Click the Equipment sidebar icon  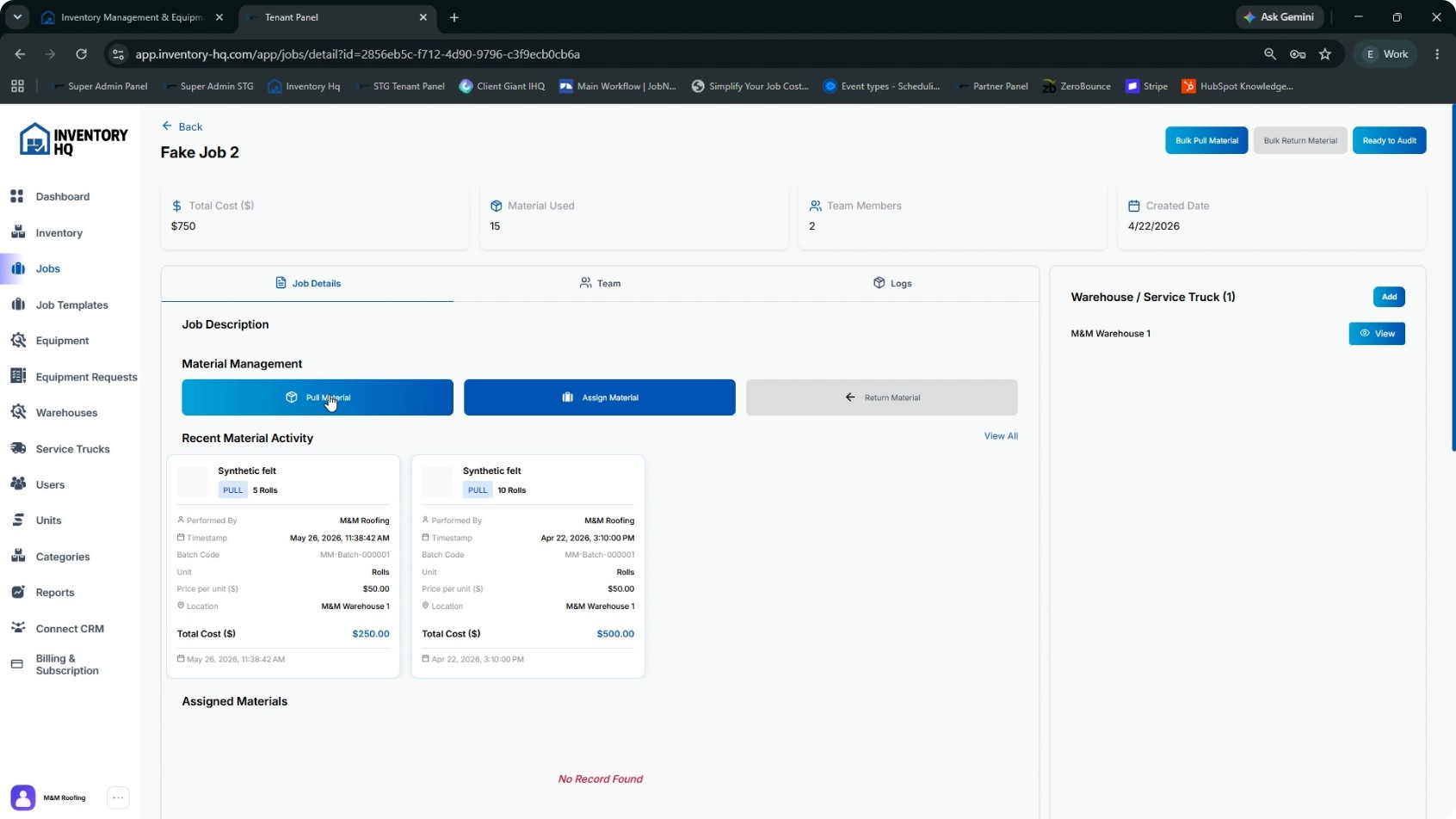17,341
